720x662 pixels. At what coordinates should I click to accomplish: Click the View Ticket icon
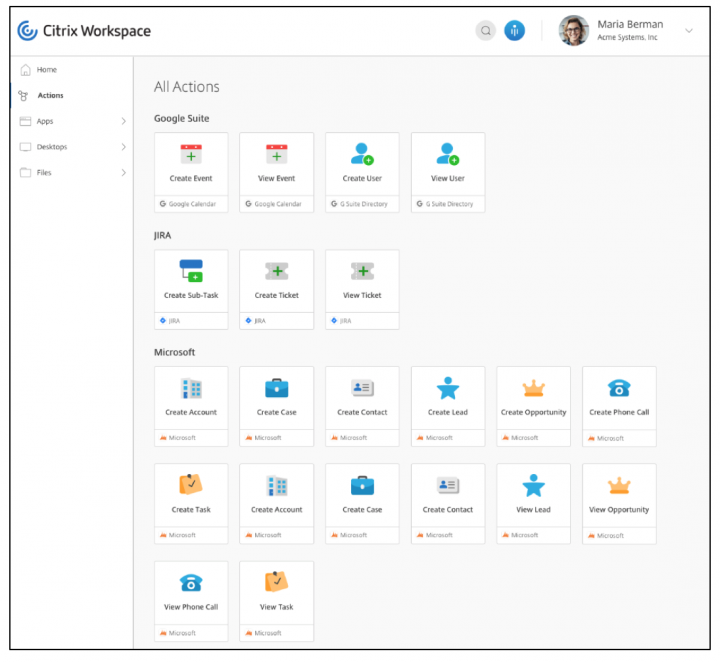click(x=362, y=271)
